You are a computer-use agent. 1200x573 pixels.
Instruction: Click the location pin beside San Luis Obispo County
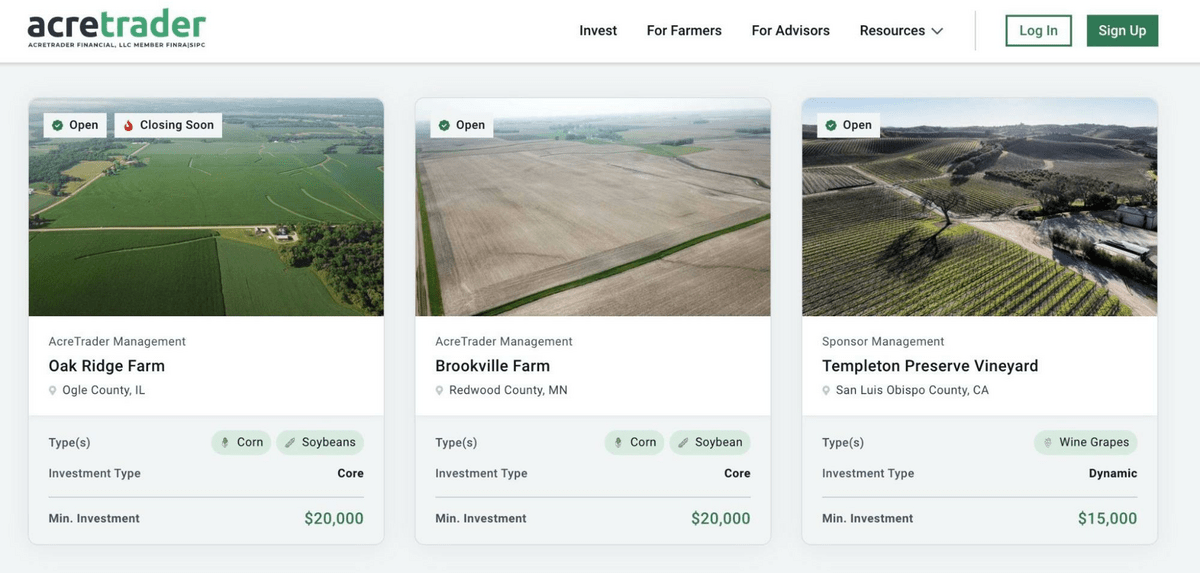point(827,391)
